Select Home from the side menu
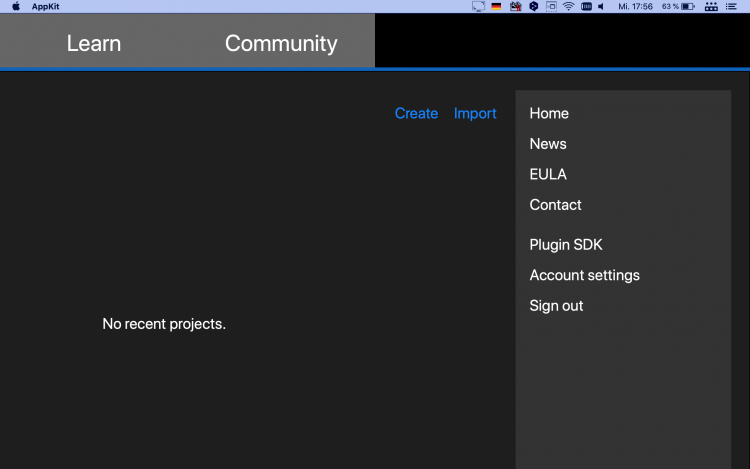Screen dimensions: 750x469 549,113
